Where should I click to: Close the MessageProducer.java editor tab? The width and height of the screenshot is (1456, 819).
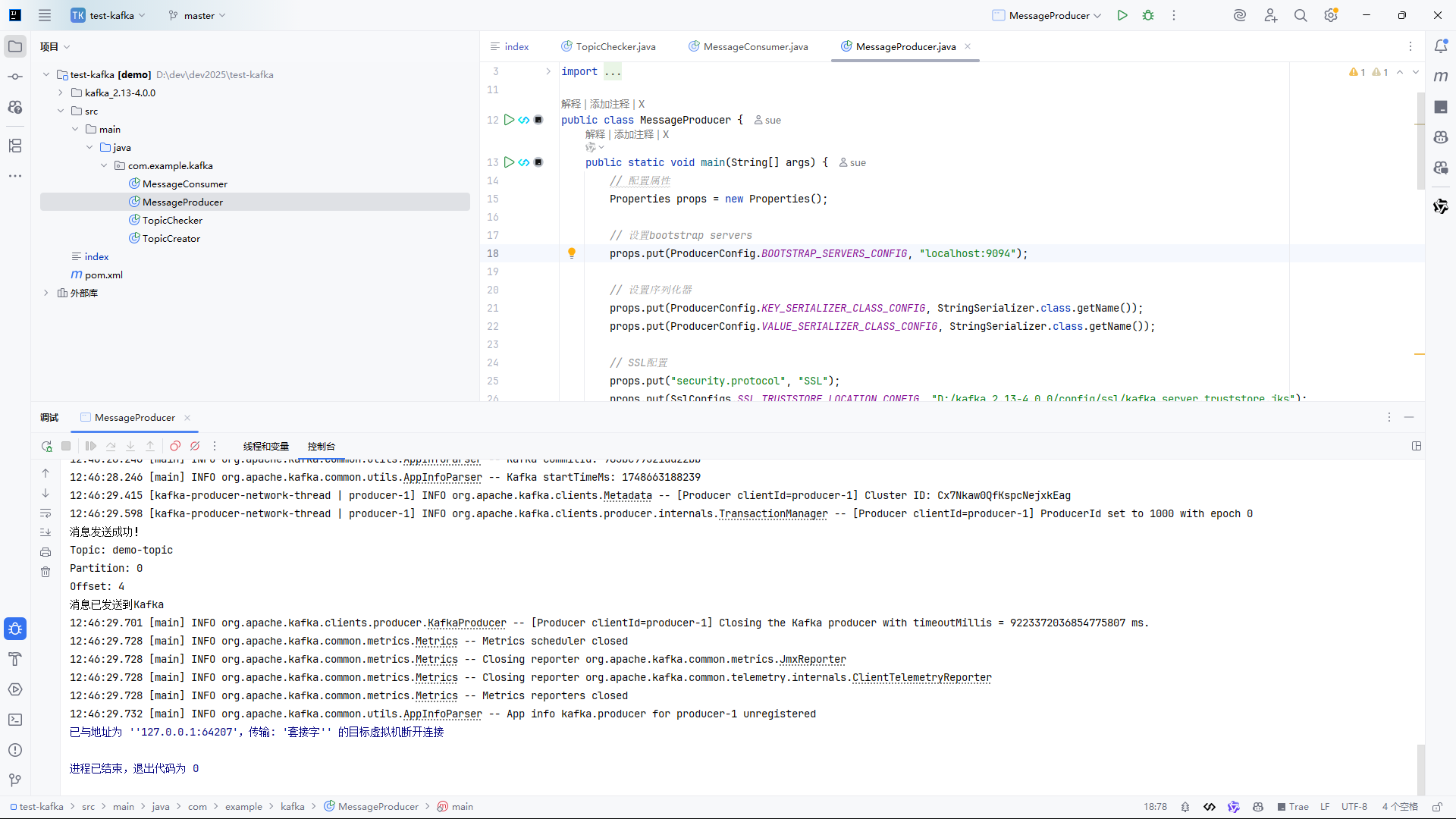tap(968, 46)
